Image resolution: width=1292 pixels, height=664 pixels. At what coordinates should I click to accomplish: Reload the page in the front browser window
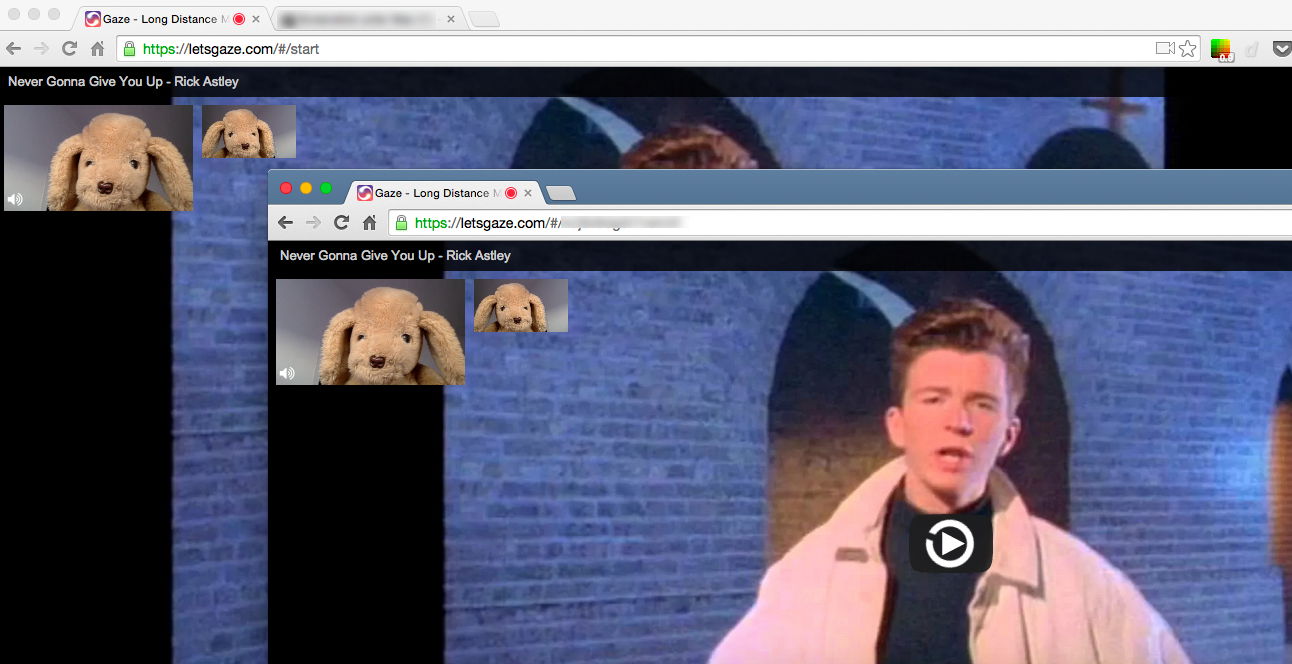point(341,222)
